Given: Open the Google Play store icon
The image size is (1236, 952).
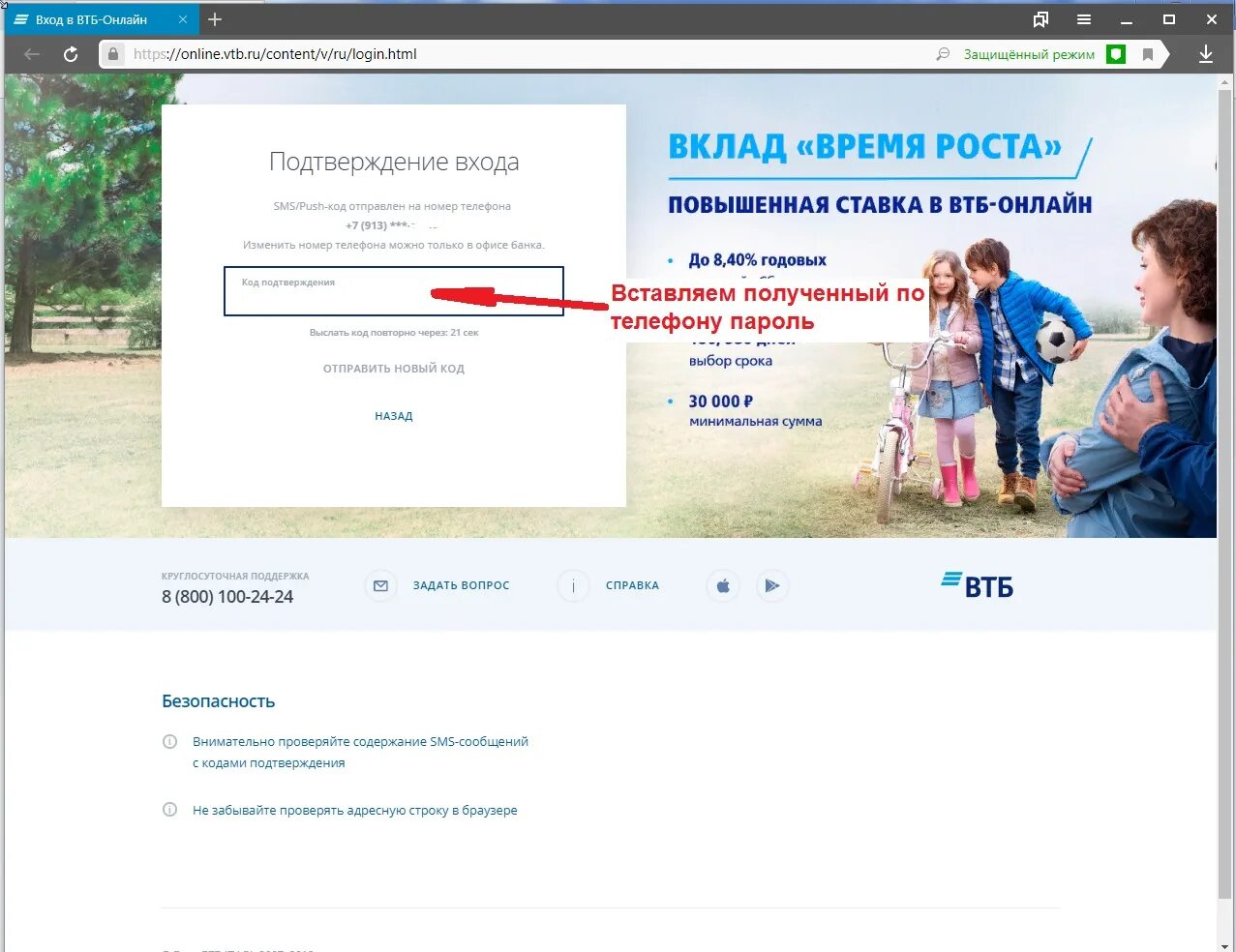Looking at the screenshot, I should click(x=772, y=585).
